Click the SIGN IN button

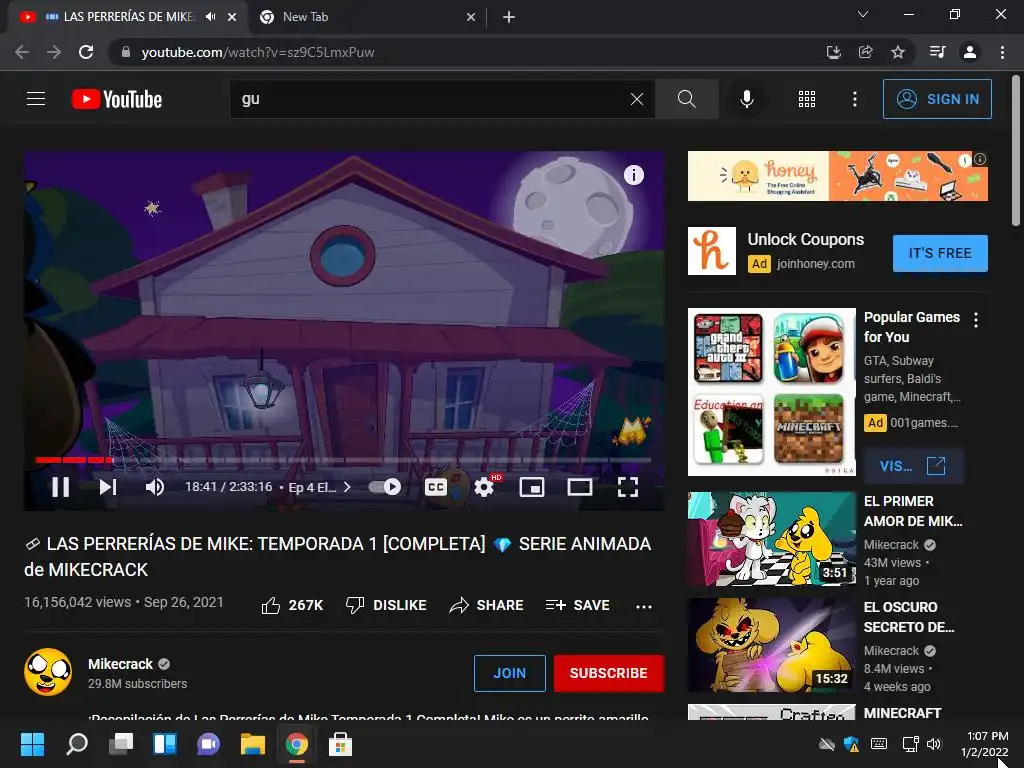(x=937, y=99)
